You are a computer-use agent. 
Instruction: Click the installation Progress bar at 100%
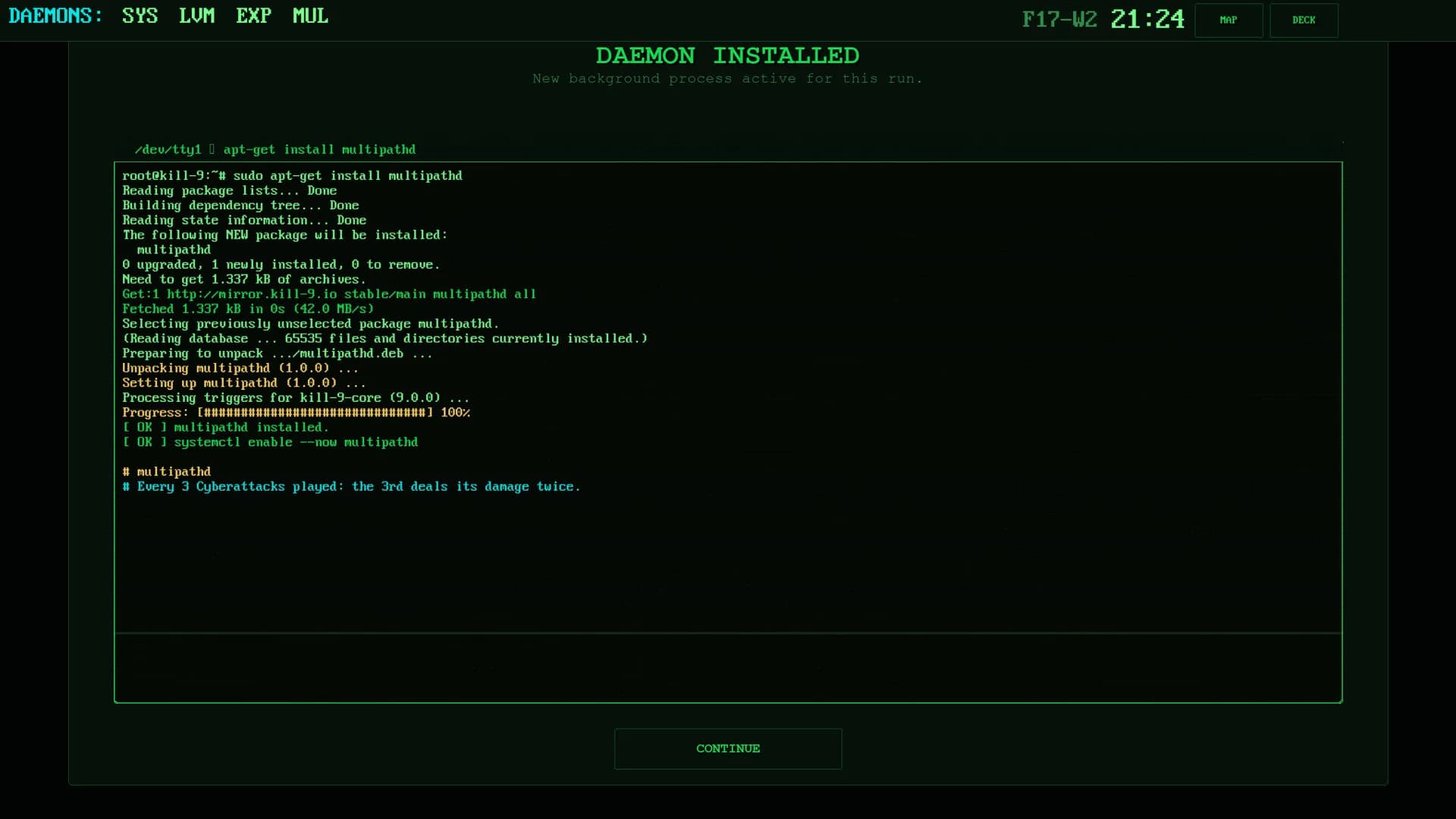297,413
